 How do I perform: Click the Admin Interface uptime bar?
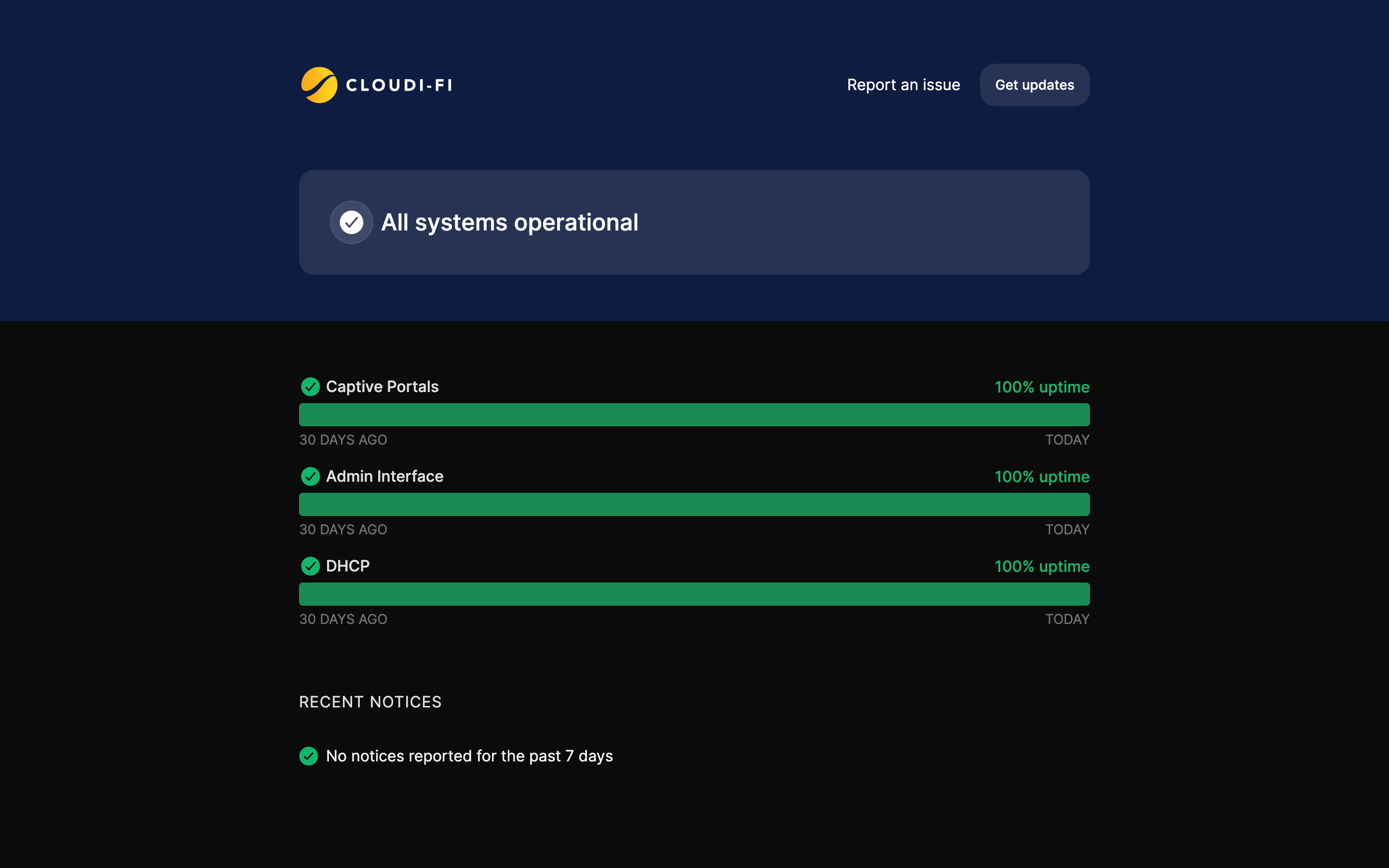[694, 504]
